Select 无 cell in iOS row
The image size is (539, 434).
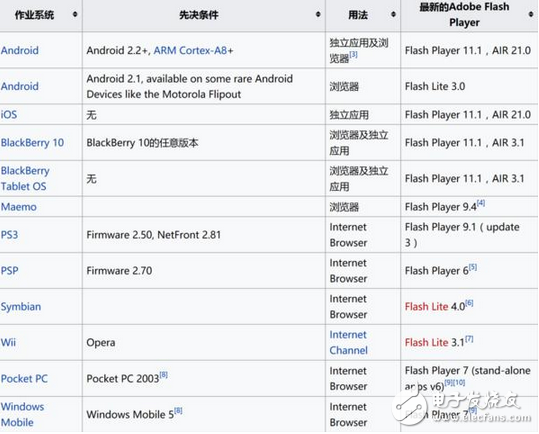(x=204, y=114)
